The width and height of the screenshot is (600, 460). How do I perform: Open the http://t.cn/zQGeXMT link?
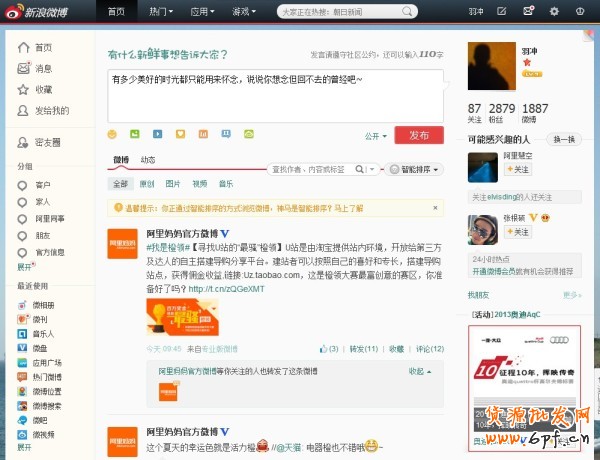(227, 289)
